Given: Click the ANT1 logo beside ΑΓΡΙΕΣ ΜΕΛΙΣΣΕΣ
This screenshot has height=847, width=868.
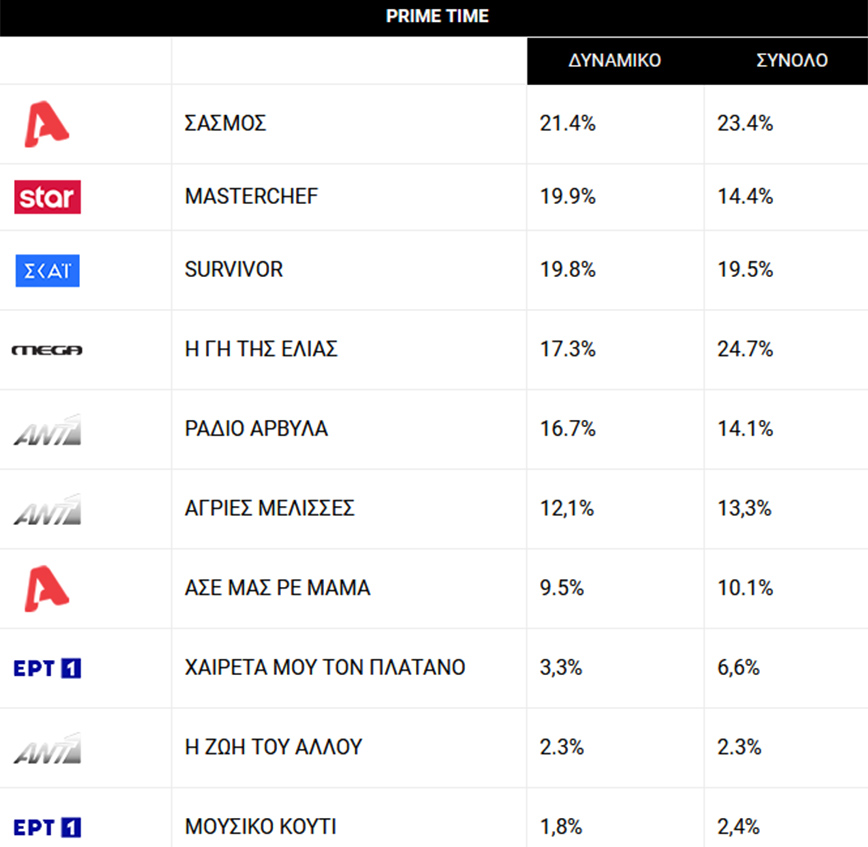Looking at the screenshot, I should point(47,509).
